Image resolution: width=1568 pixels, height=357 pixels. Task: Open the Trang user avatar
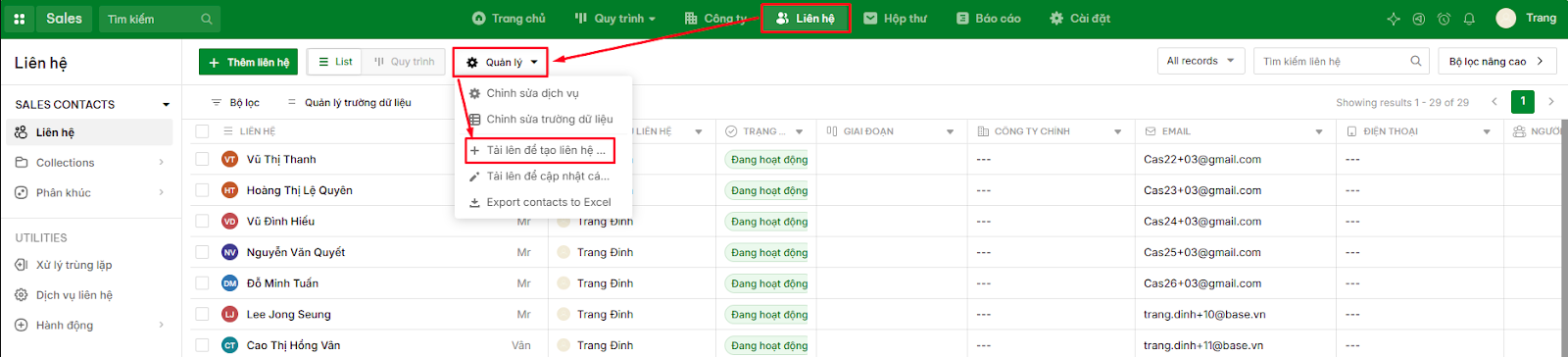point(1506,18)
